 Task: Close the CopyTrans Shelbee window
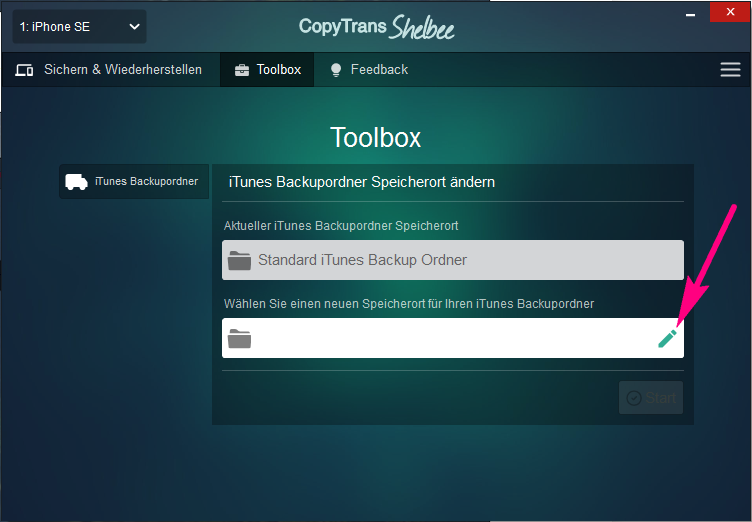[x=730, y=12]
